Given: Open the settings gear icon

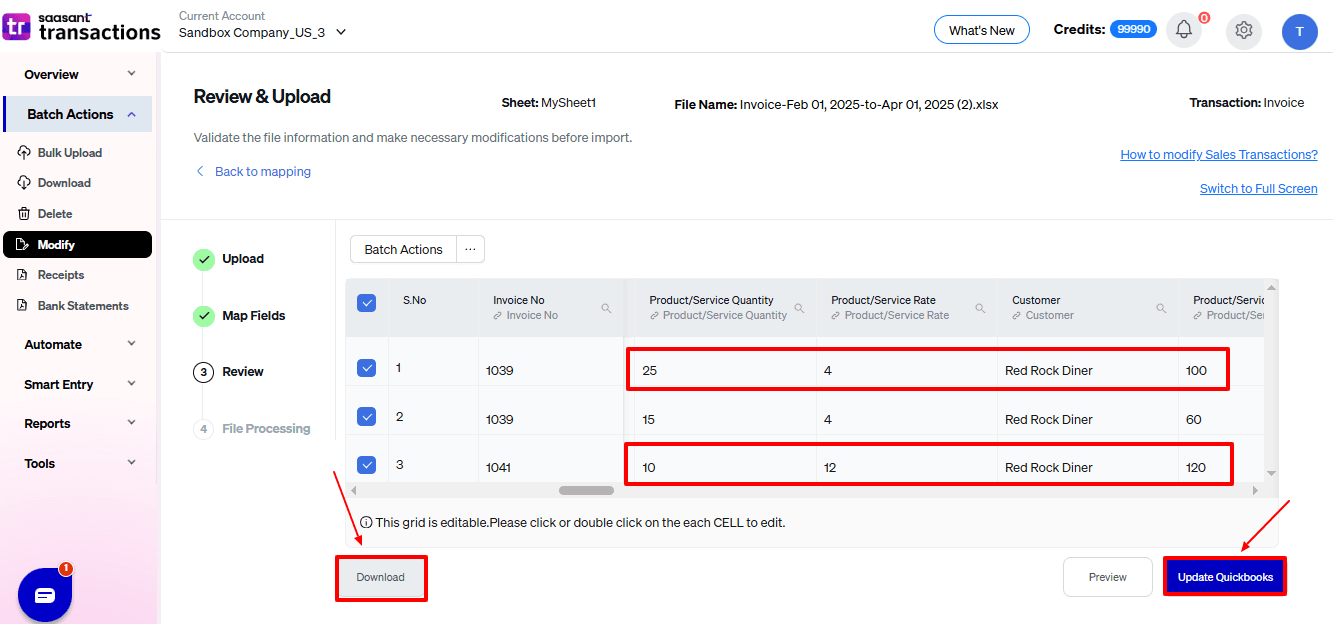Looking at the screenshot, I should (1244, 30).
